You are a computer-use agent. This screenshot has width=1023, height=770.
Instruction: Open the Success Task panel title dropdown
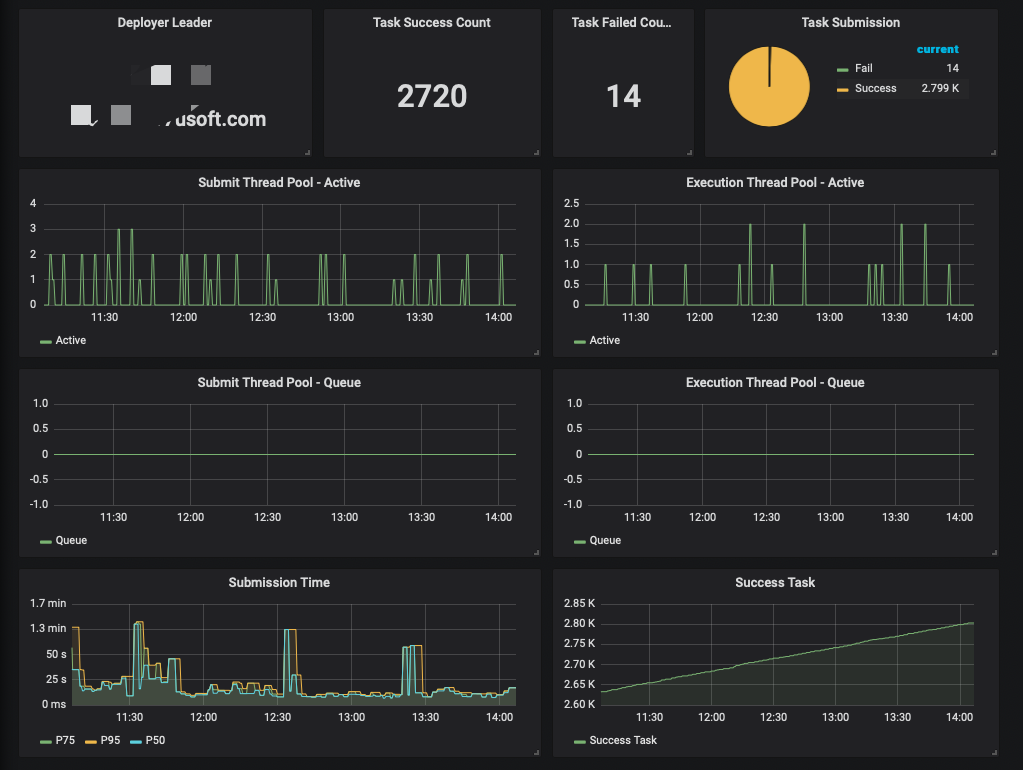point(774,583)
